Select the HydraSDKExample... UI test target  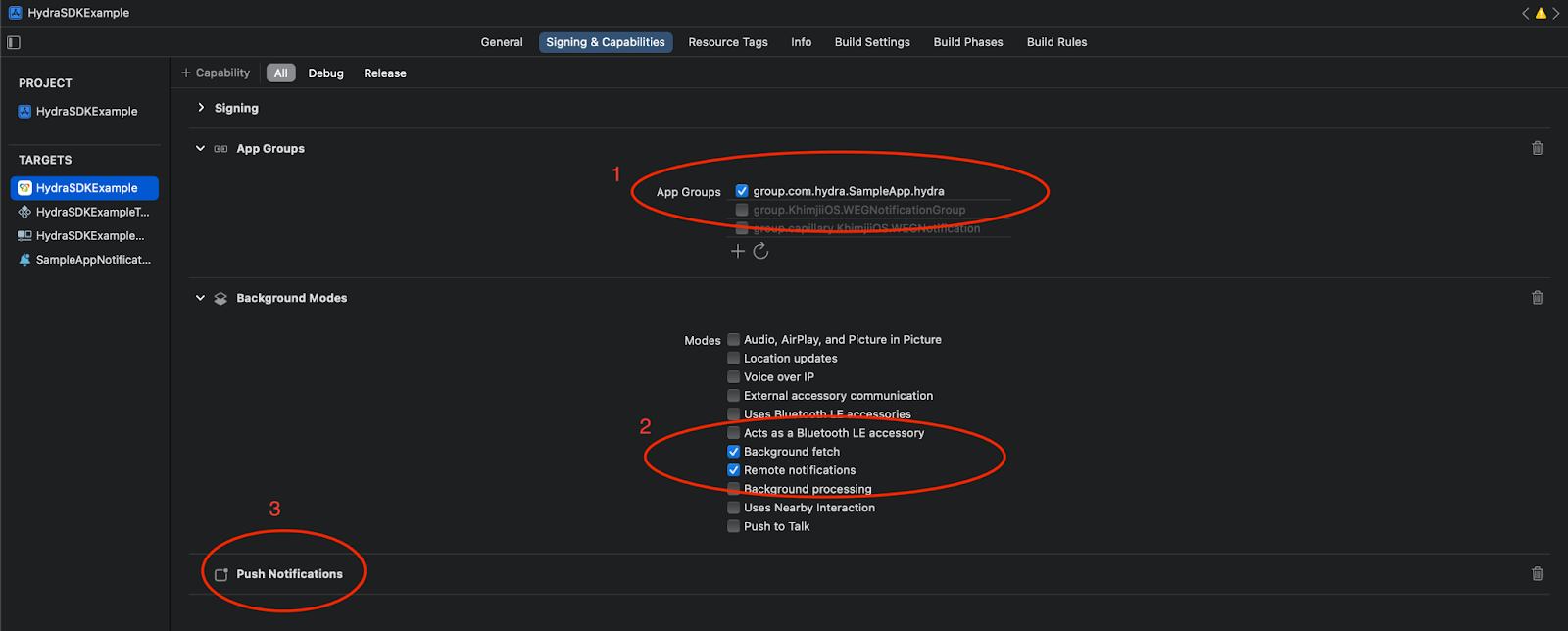click(x=84, y=236)
